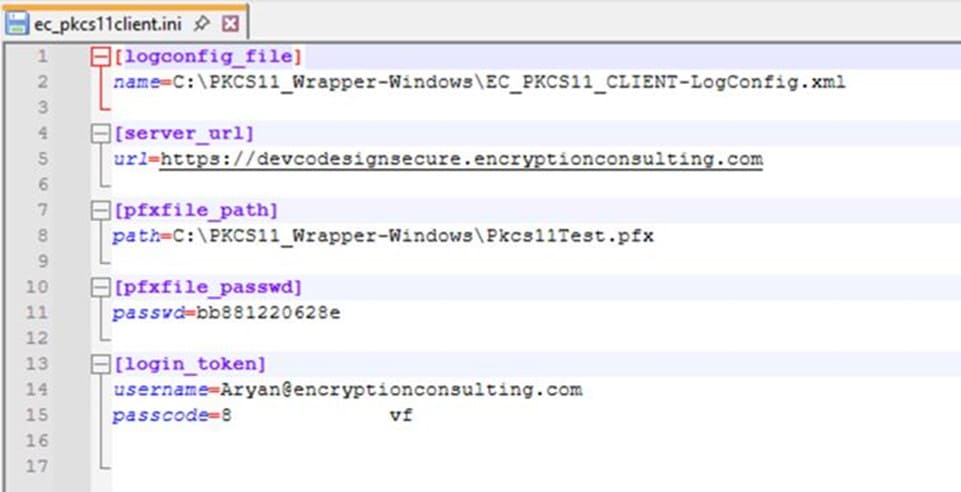Click the EC_PKCS11_CLIENT-LogConfig.xml path text

[662, 82]
